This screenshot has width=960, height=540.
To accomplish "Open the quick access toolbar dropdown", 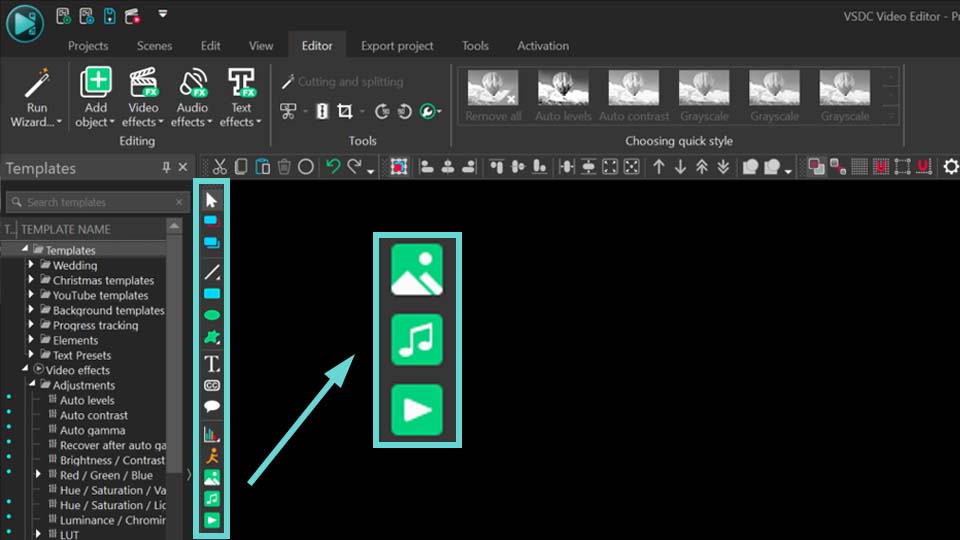I will click(x=162, y=14).
